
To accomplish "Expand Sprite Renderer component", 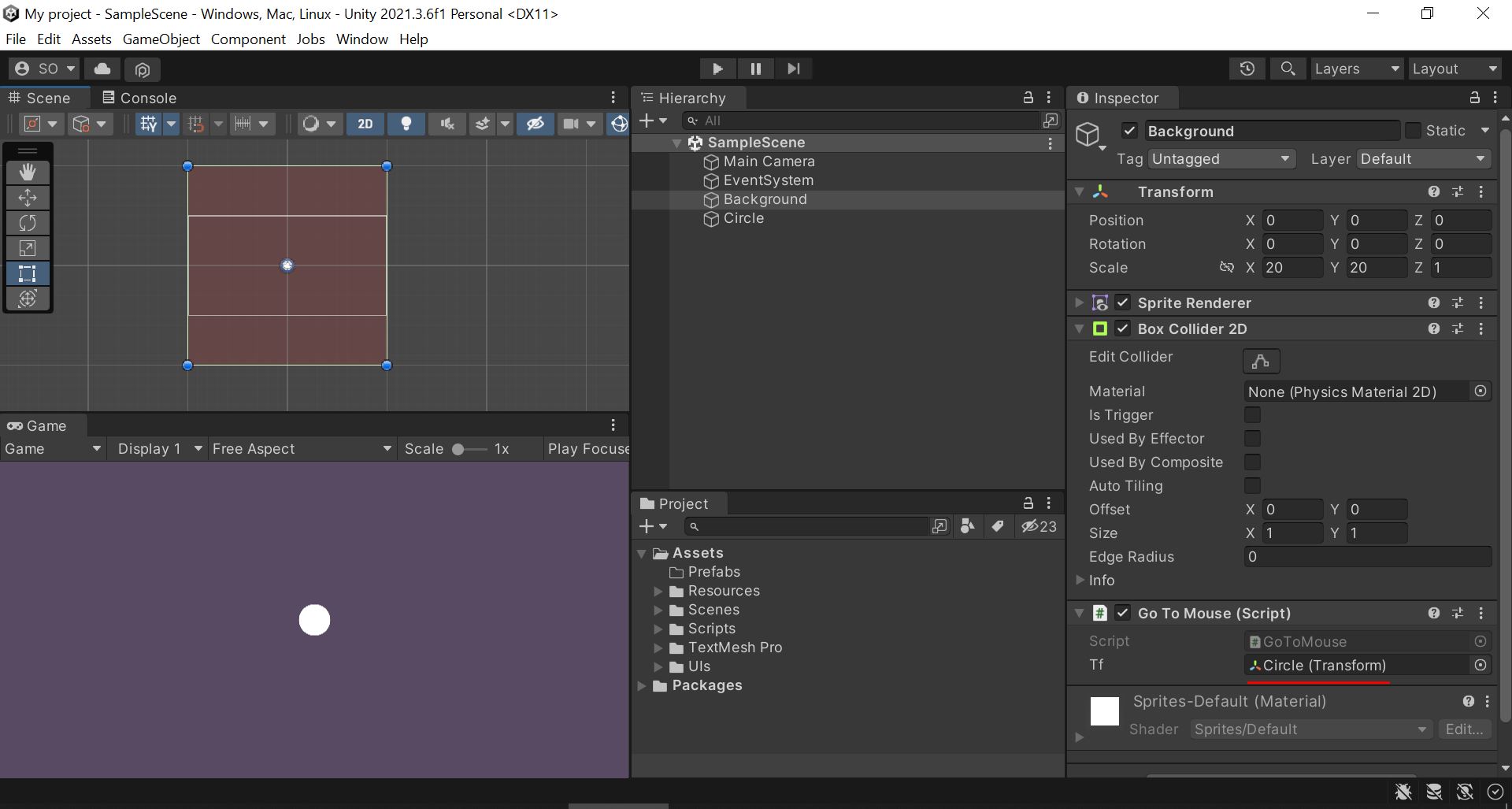I will point(1080,302).
